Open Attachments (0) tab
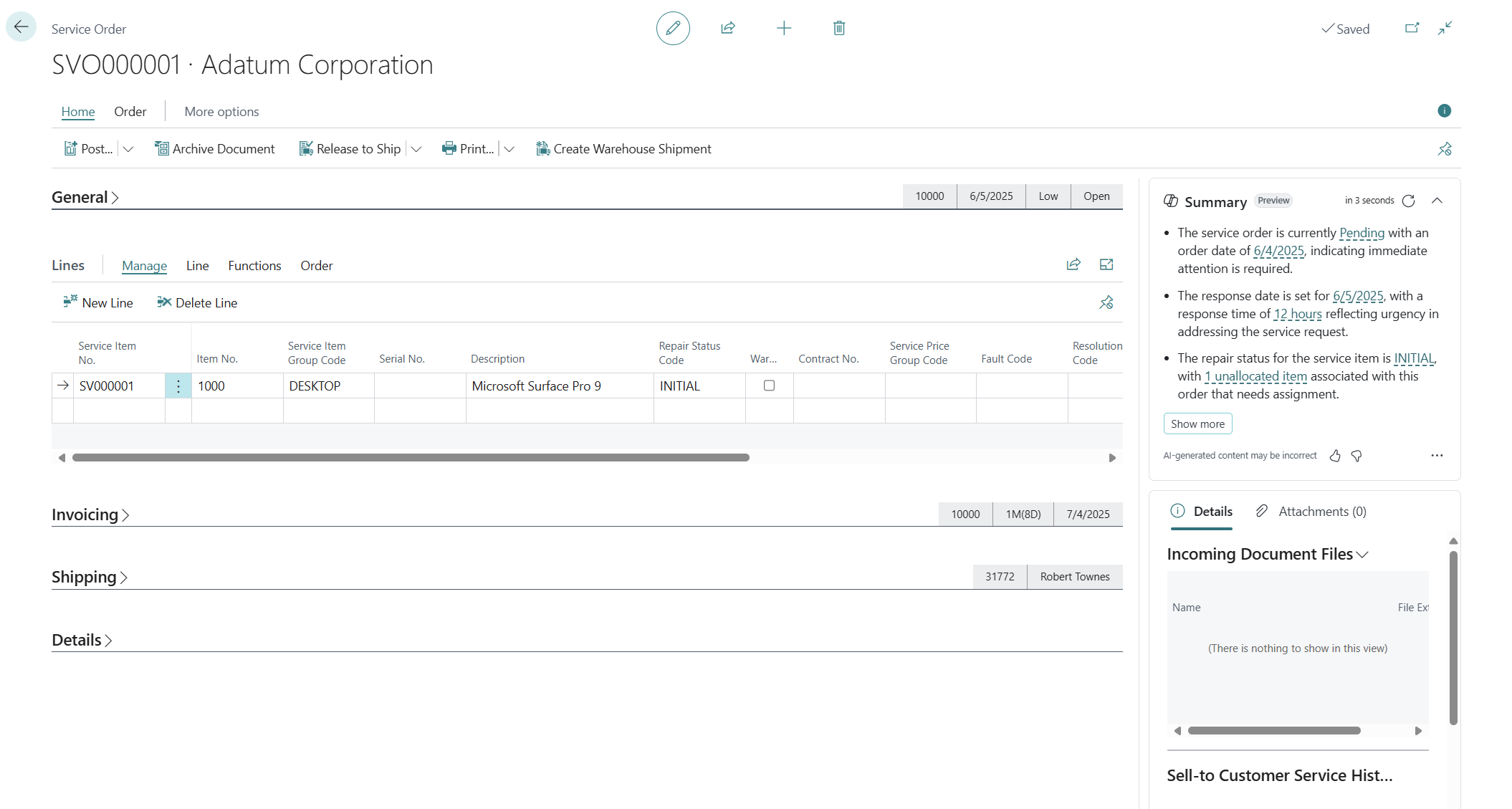This screenshot has height=809, width=1512. tap(1311, 512)
